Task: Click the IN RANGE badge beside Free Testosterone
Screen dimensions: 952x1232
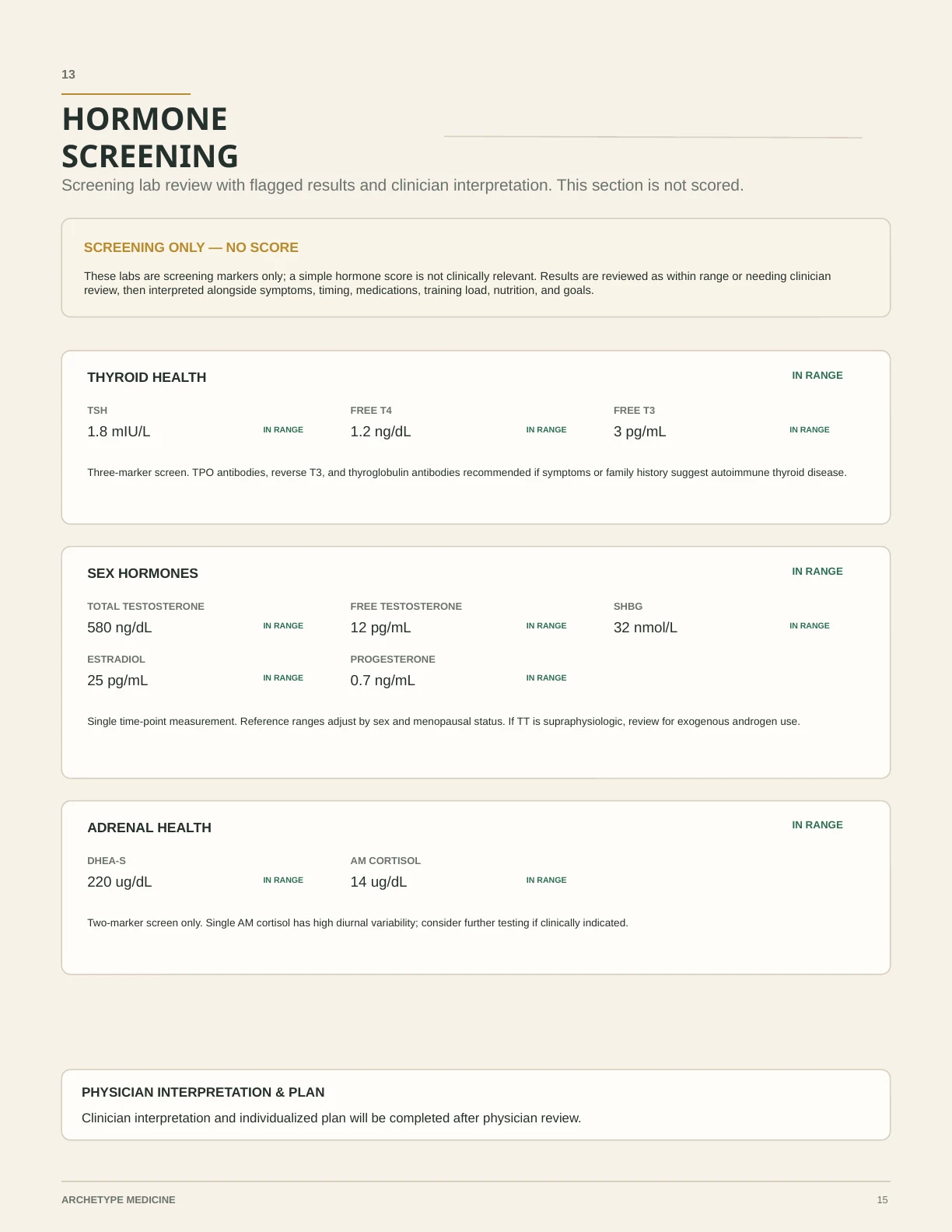Action: pos(546,626)
